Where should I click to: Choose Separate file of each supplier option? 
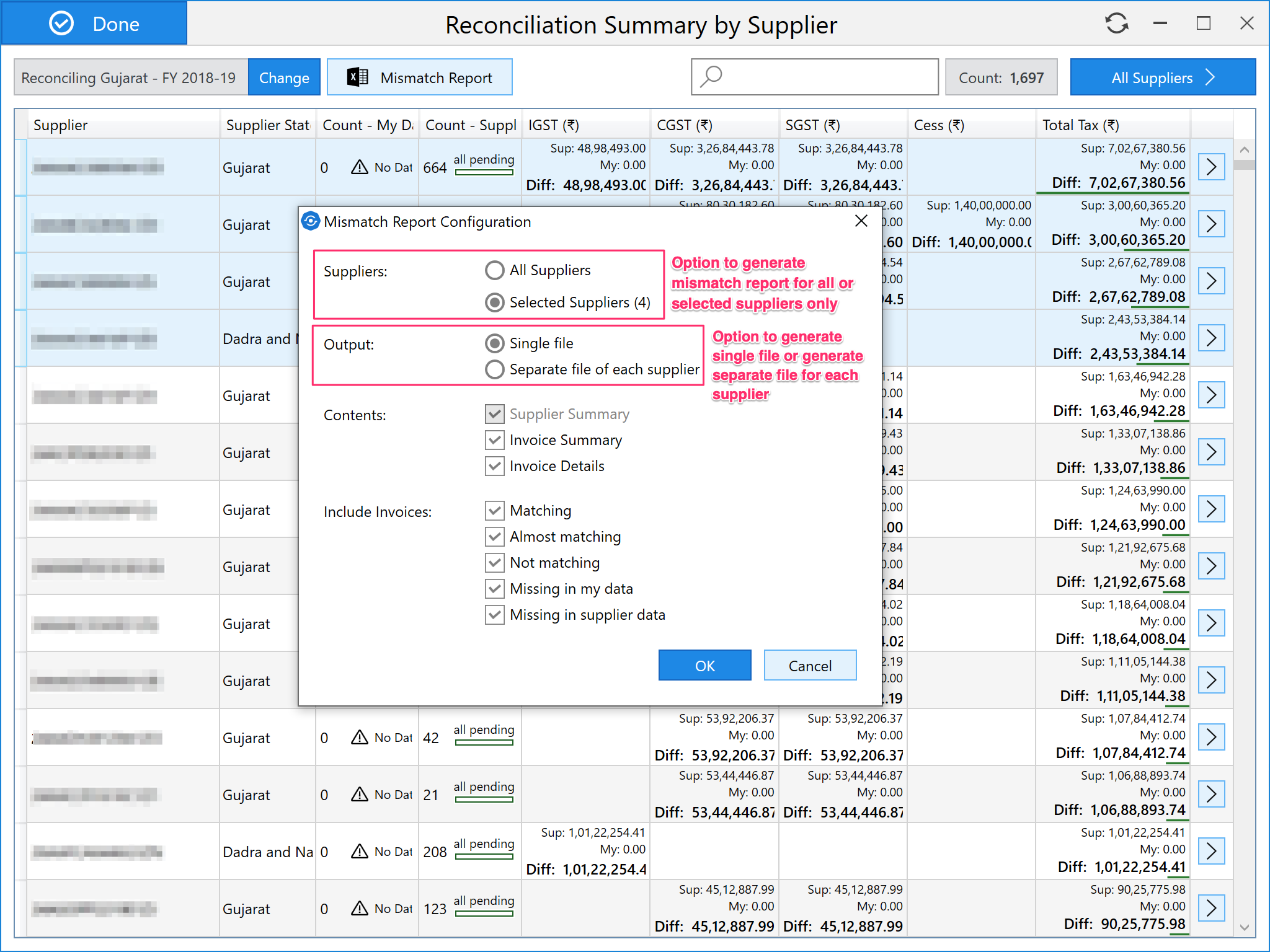coord(494,369)
